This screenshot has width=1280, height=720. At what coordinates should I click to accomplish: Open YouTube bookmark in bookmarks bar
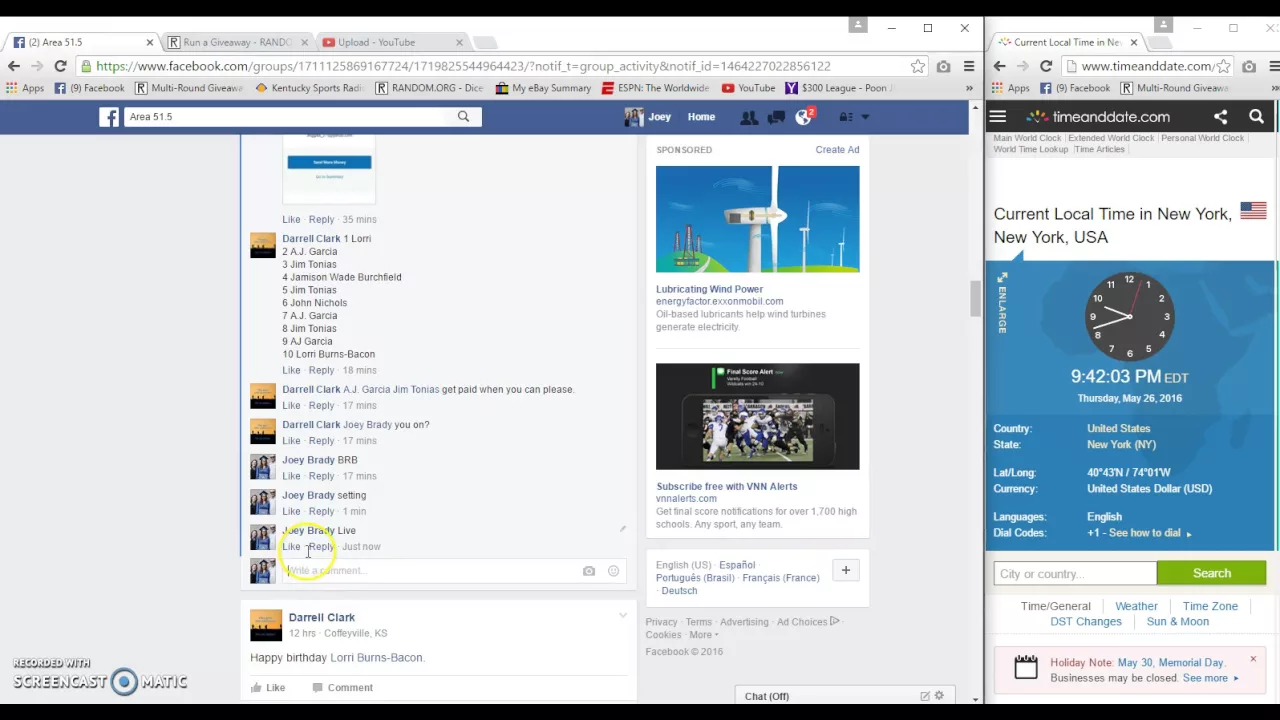(749, 88)
